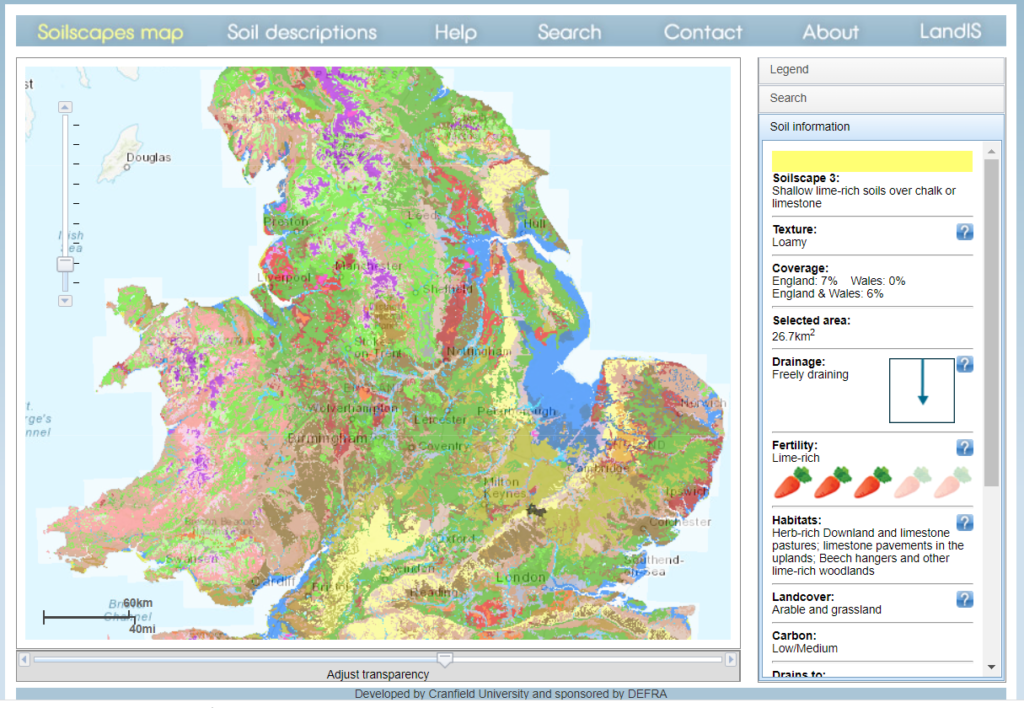Click the Peterborough label on the map
The height and width of the screenshot is (708, 1024).
coord(517,411)
